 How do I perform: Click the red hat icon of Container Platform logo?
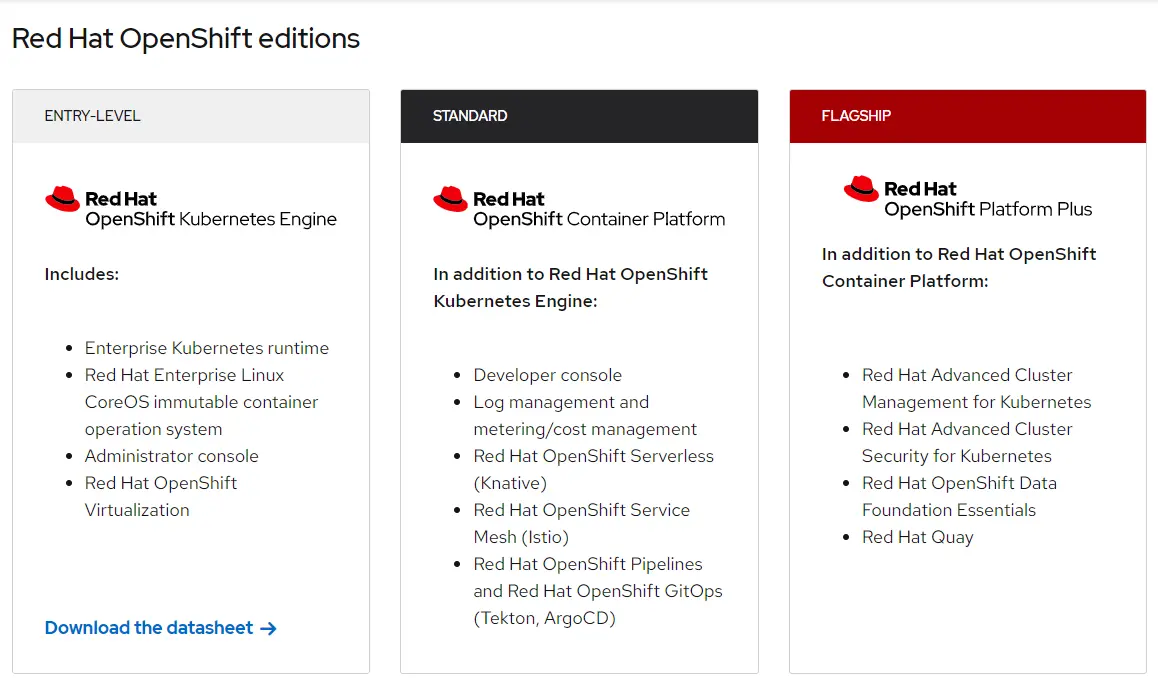pyautogui.click(x=450, y=199)
